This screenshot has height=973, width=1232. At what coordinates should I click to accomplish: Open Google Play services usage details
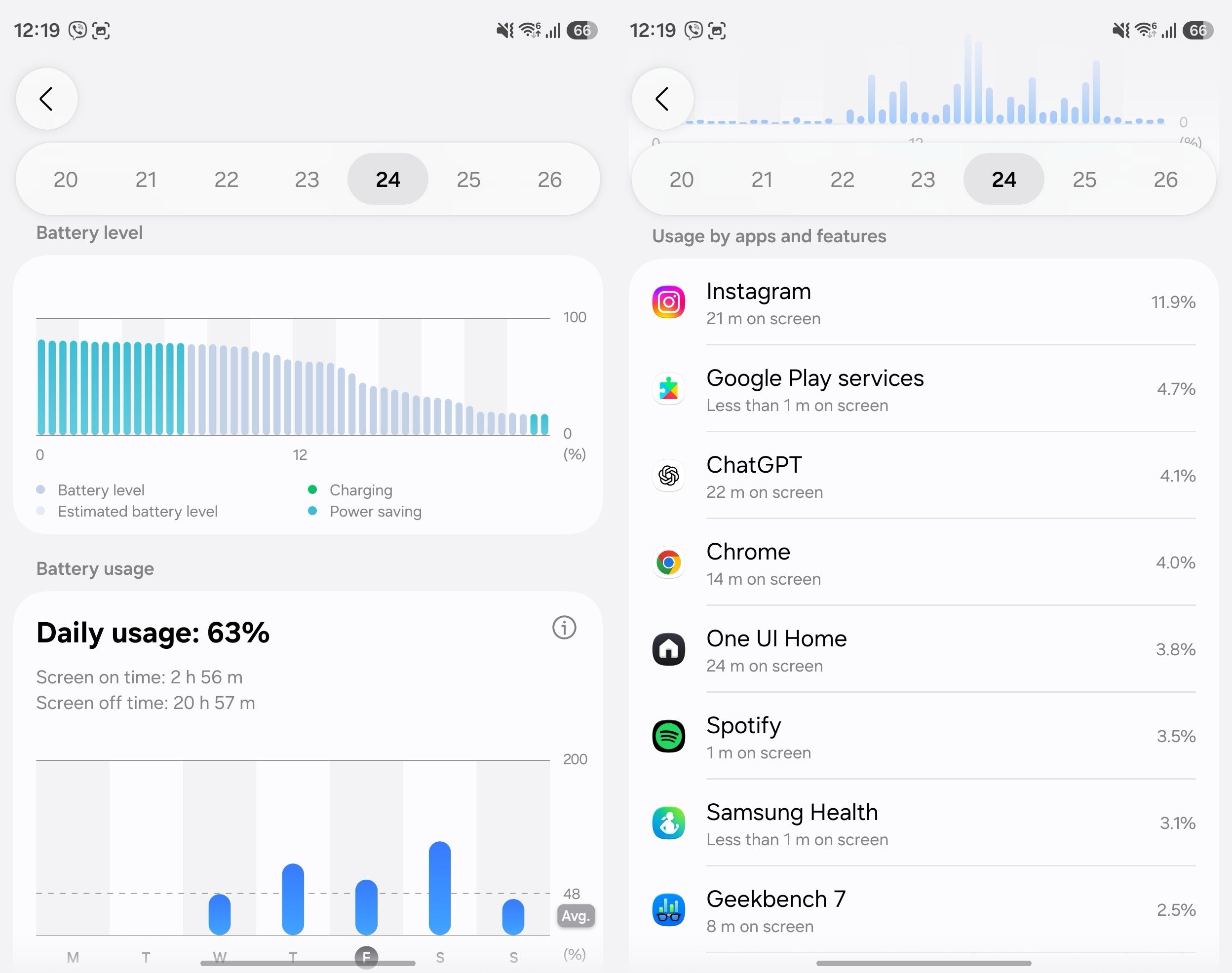[924, 389]
